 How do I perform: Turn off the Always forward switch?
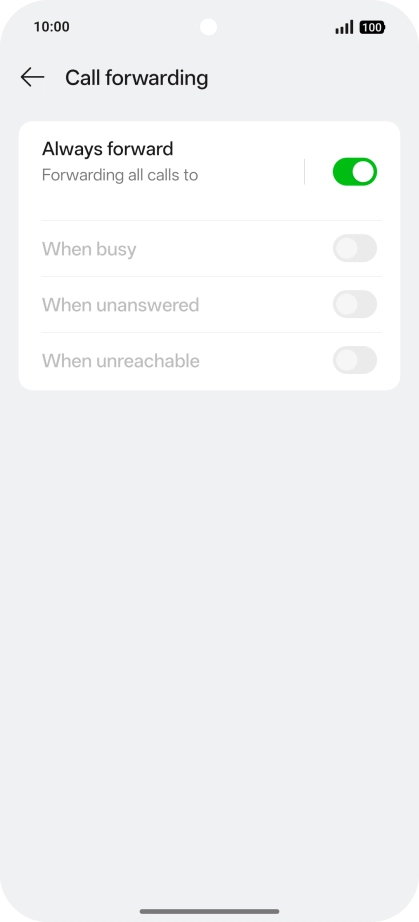click(x=355, y=172)
